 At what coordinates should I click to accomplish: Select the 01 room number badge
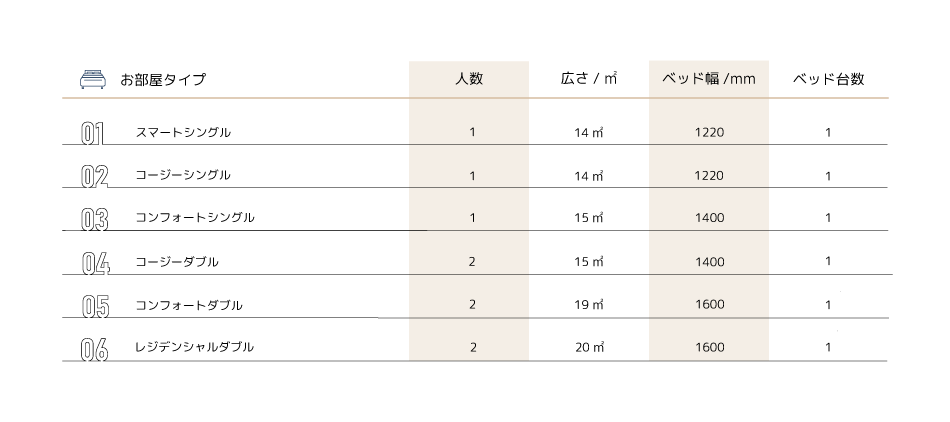pyautogui.click(x=93, y=134)
